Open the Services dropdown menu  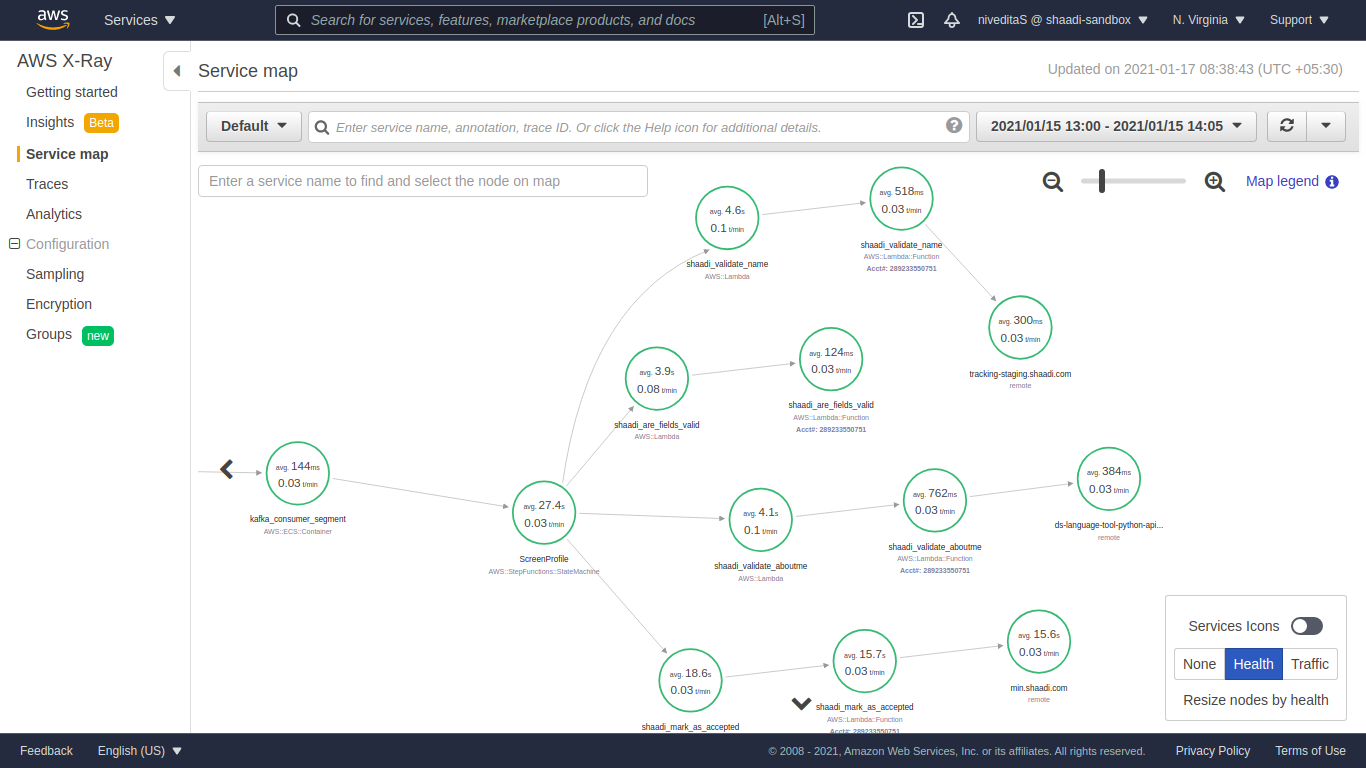(x=140, y=20)
